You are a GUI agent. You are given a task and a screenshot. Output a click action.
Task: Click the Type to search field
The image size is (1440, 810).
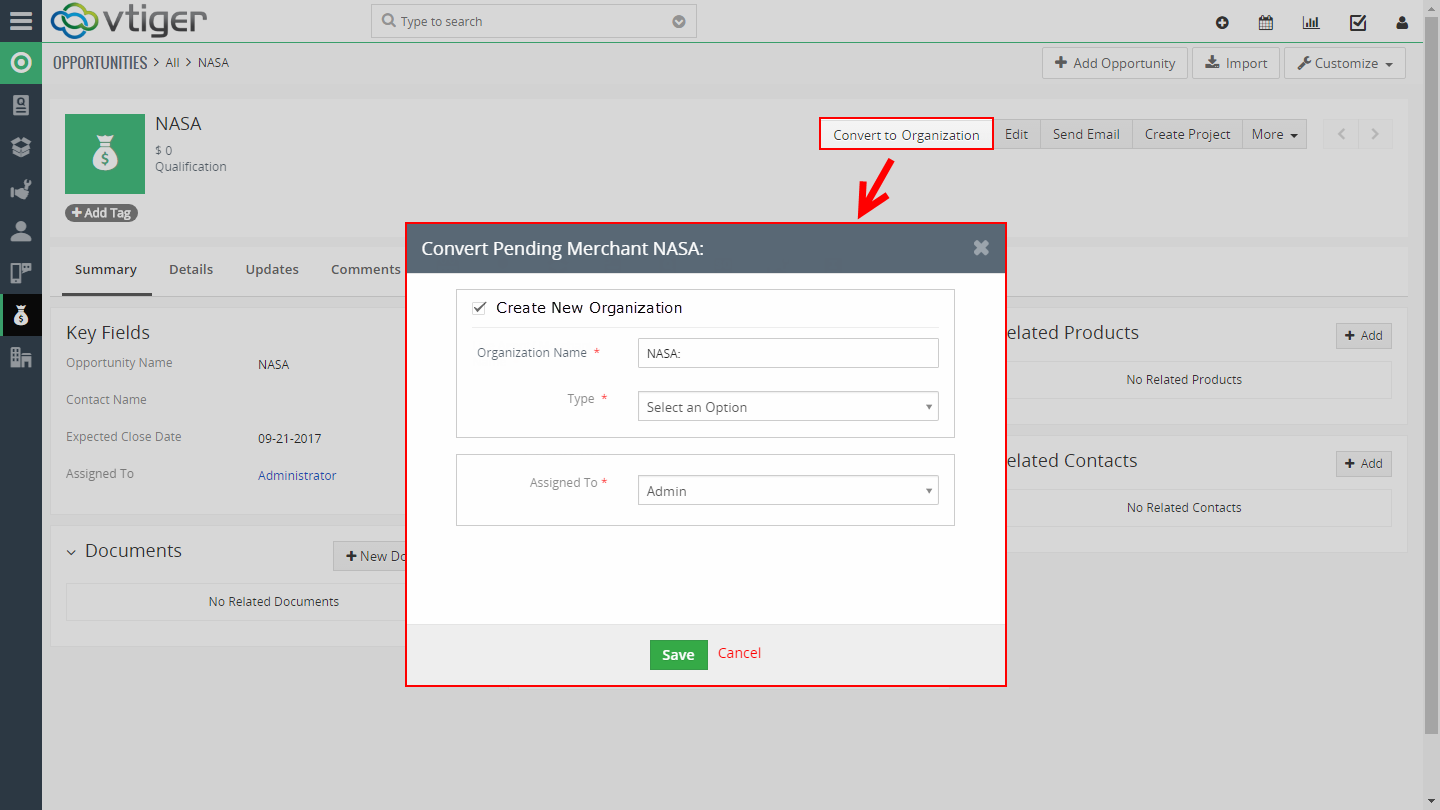coord(533,21)
